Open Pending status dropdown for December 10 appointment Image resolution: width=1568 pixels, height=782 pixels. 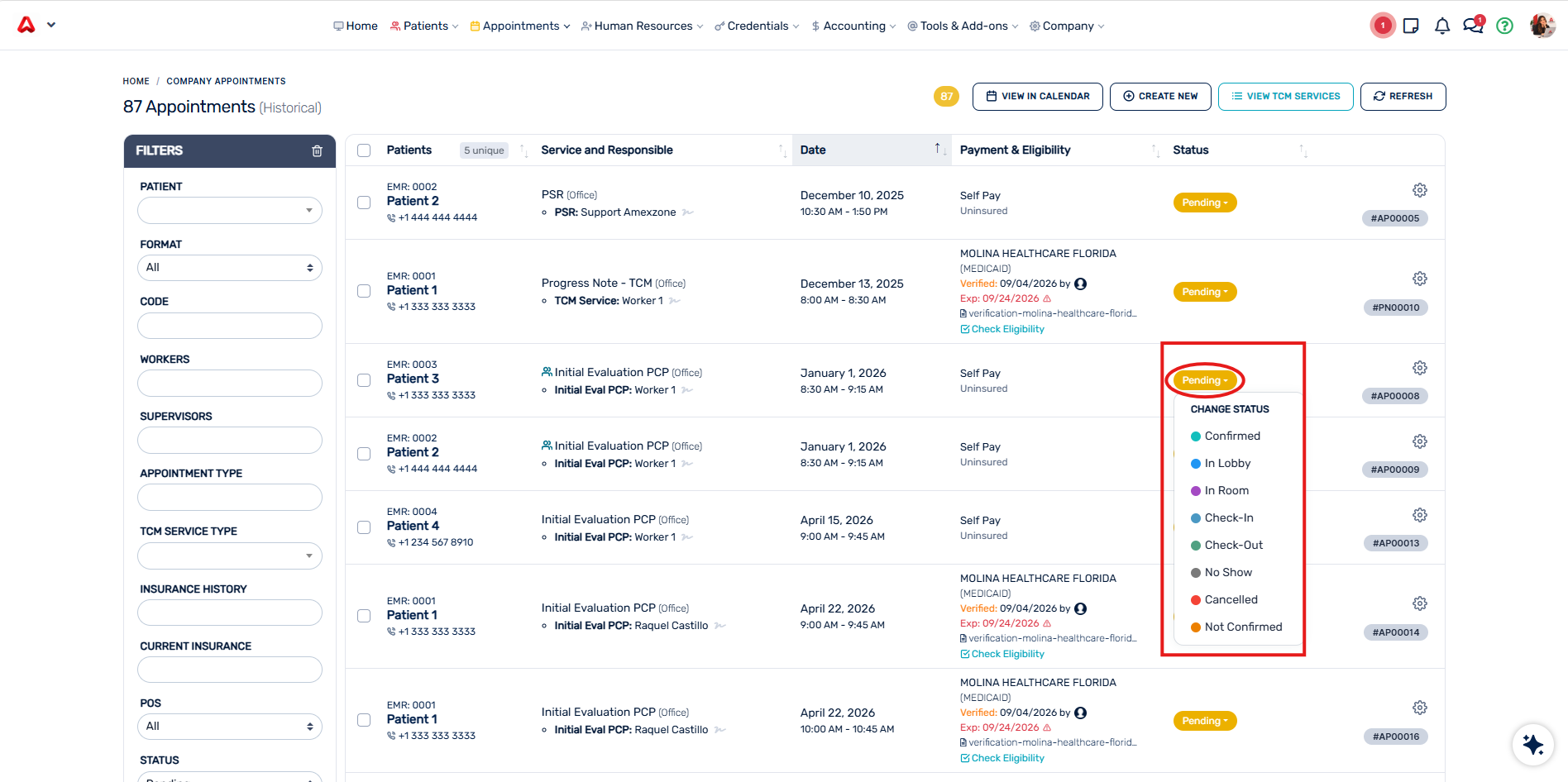click(x=1205, y=203)
